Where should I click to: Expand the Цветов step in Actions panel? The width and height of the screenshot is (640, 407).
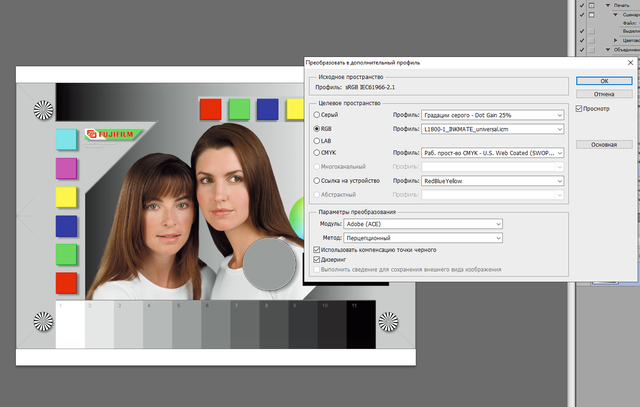click(x=616, y=40)
